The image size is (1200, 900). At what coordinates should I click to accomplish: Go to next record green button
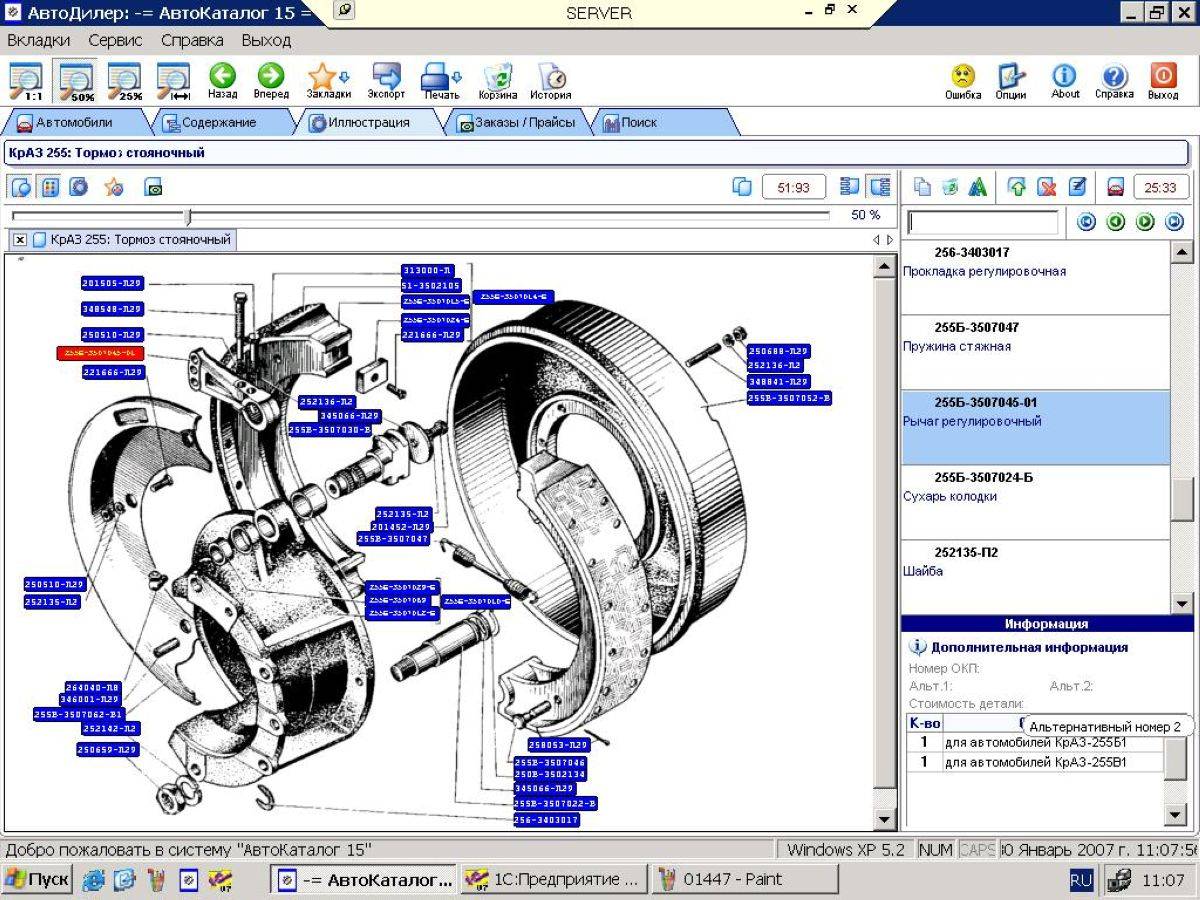(x=1145, y=222)
